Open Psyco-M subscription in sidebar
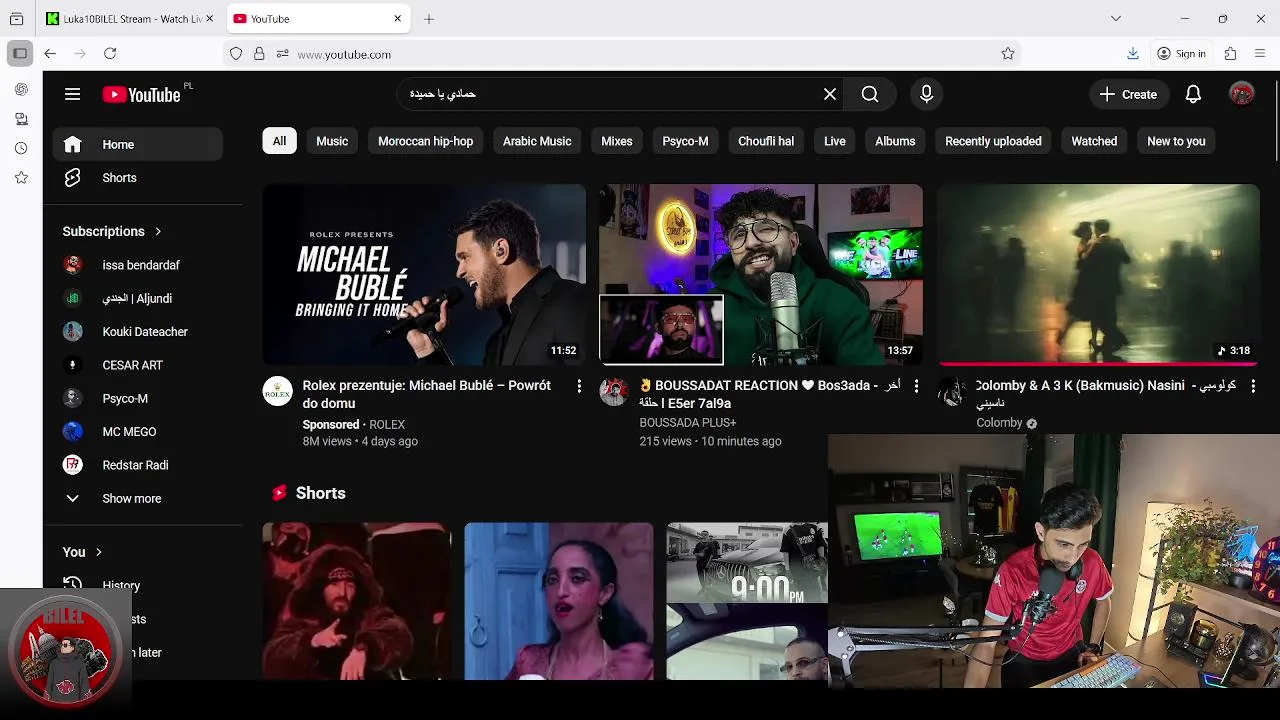Viewport: 1280px width, 720px height. [x=138, y=398]
